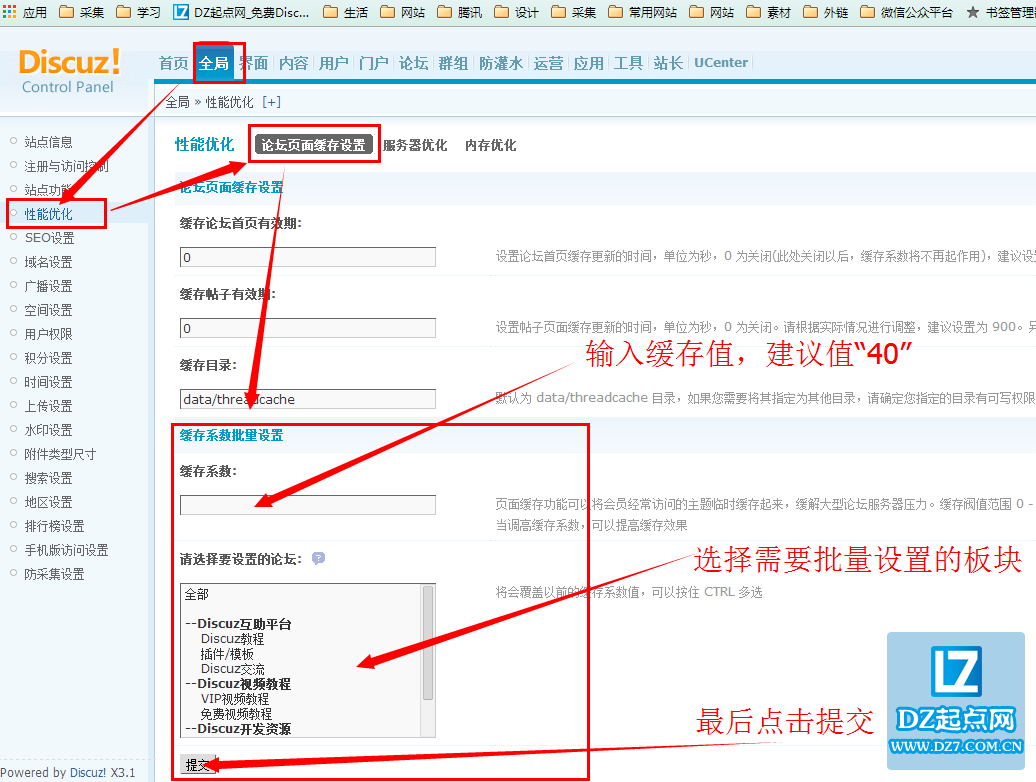Open the 设计 bookmark folder
Image resolution: width=1036 pixels, height=782 pixels.
click(516, 12)
